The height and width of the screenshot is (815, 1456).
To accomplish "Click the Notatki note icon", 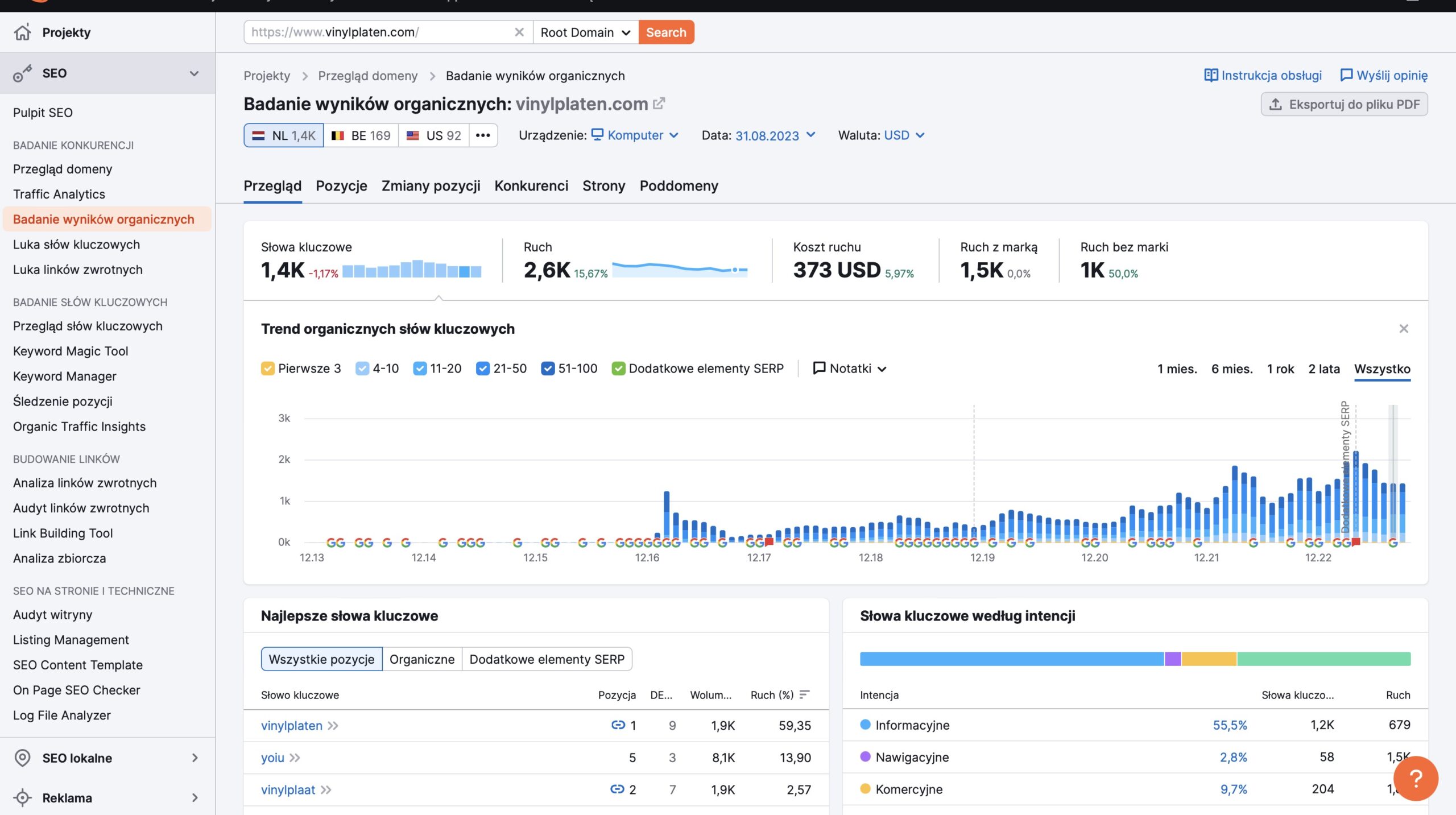I will point(819,369).
